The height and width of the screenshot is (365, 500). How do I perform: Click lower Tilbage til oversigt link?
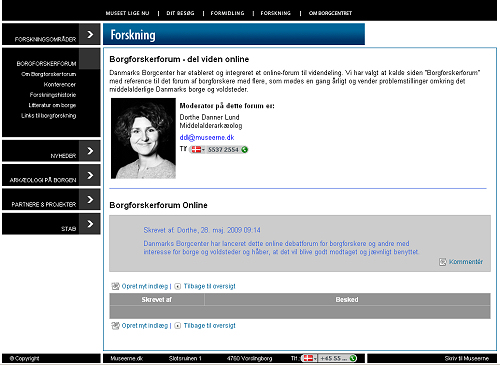coord(210,325)
